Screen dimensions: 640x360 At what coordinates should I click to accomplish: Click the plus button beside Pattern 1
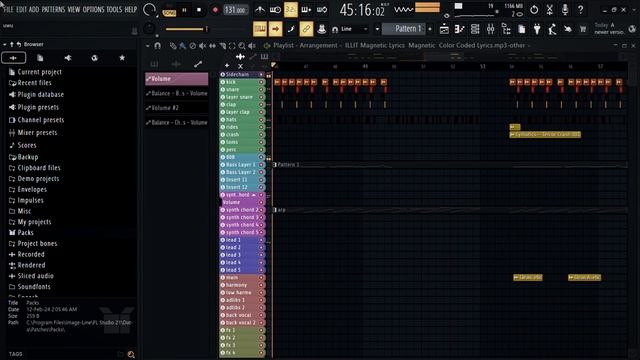click(x=430, y=29)
